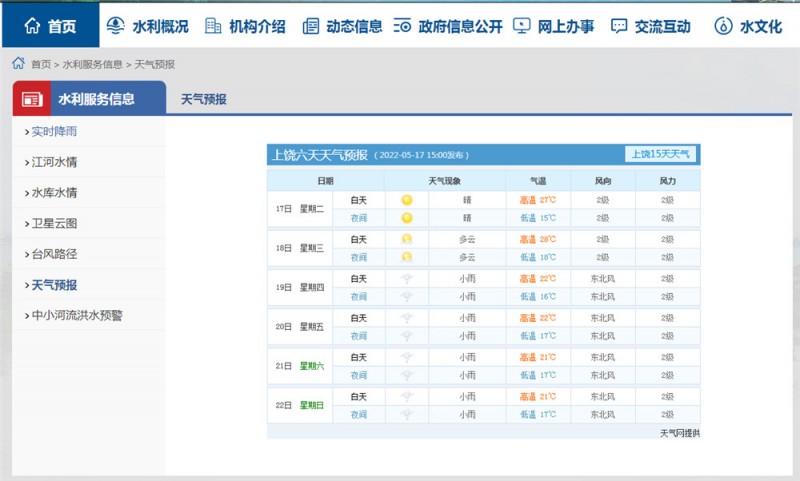This screenshot has height=481, width=800.
Task: Click the 交流互动 chat bubble icon
Action: coord(619,26)
